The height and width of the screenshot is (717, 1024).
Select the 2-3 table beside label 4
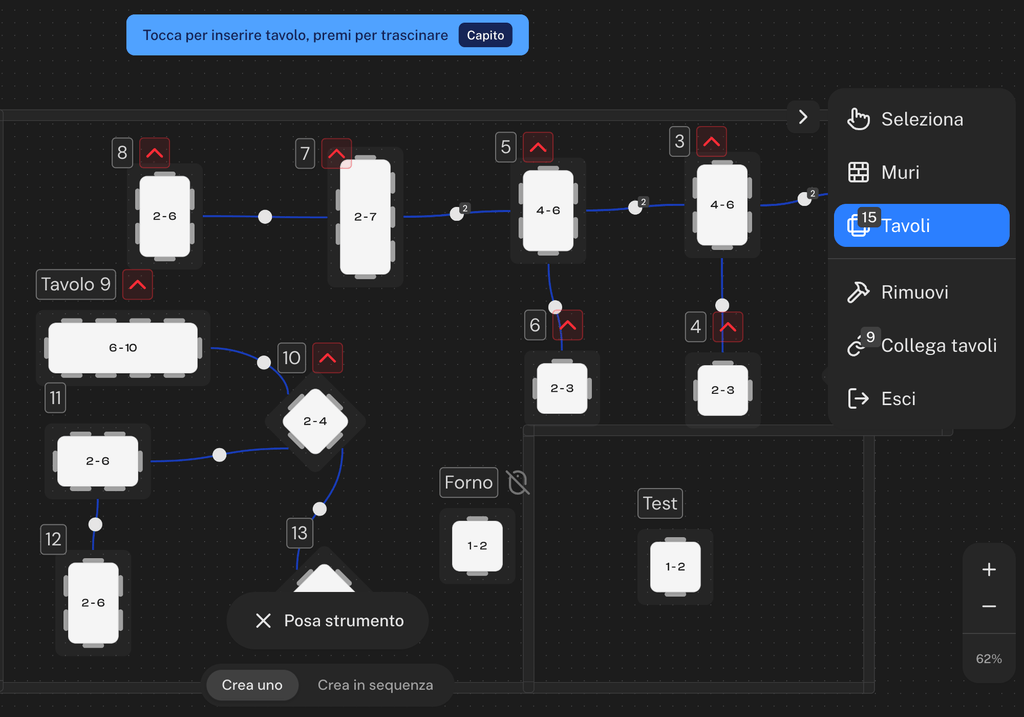(x=722, y=390)
